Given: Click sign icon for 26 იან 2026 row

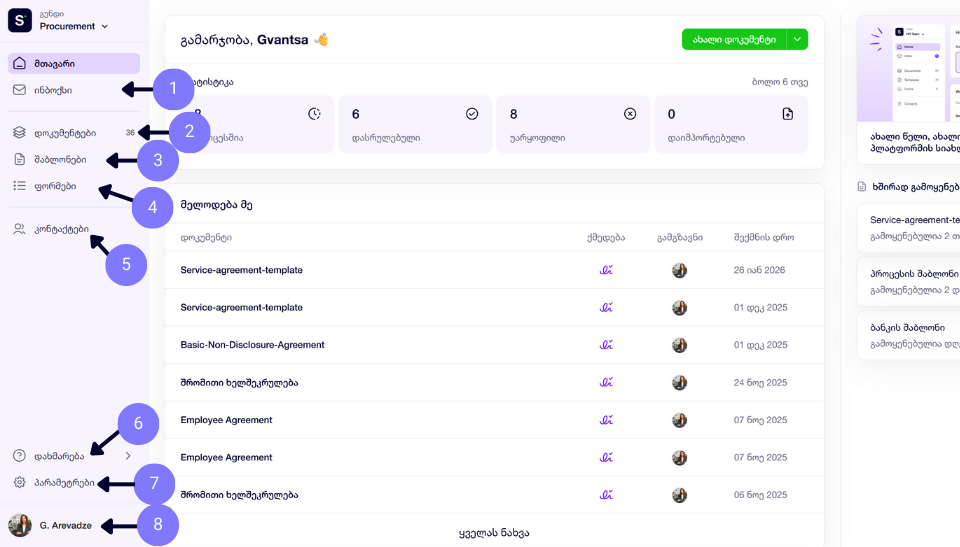Looking at the screenshot, I should point(606,270).
